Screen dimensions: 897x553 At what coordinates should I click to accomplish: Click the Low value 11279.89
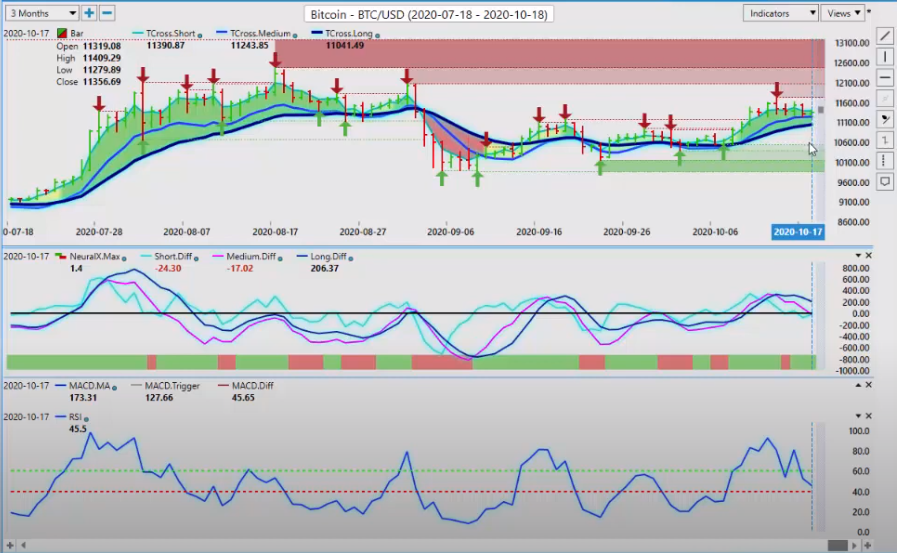[102, 70]
